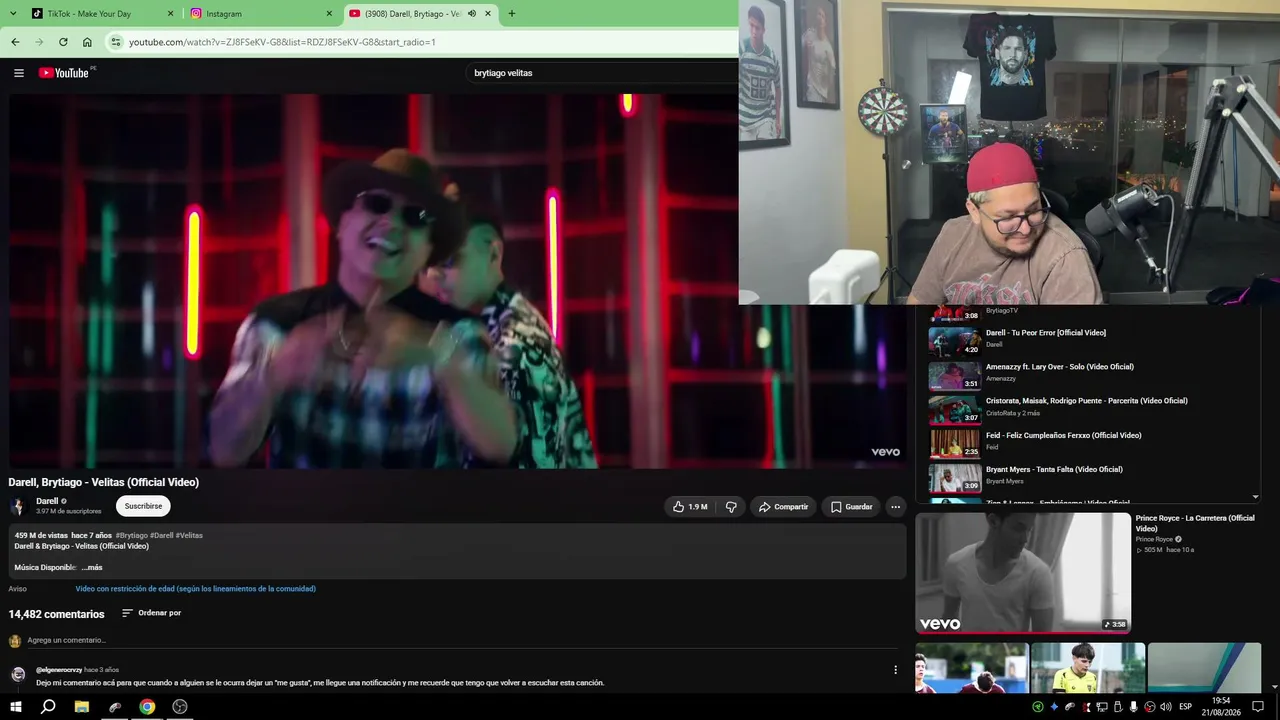Open options menu for @elgenerocrvzy comment

(895, 670)
